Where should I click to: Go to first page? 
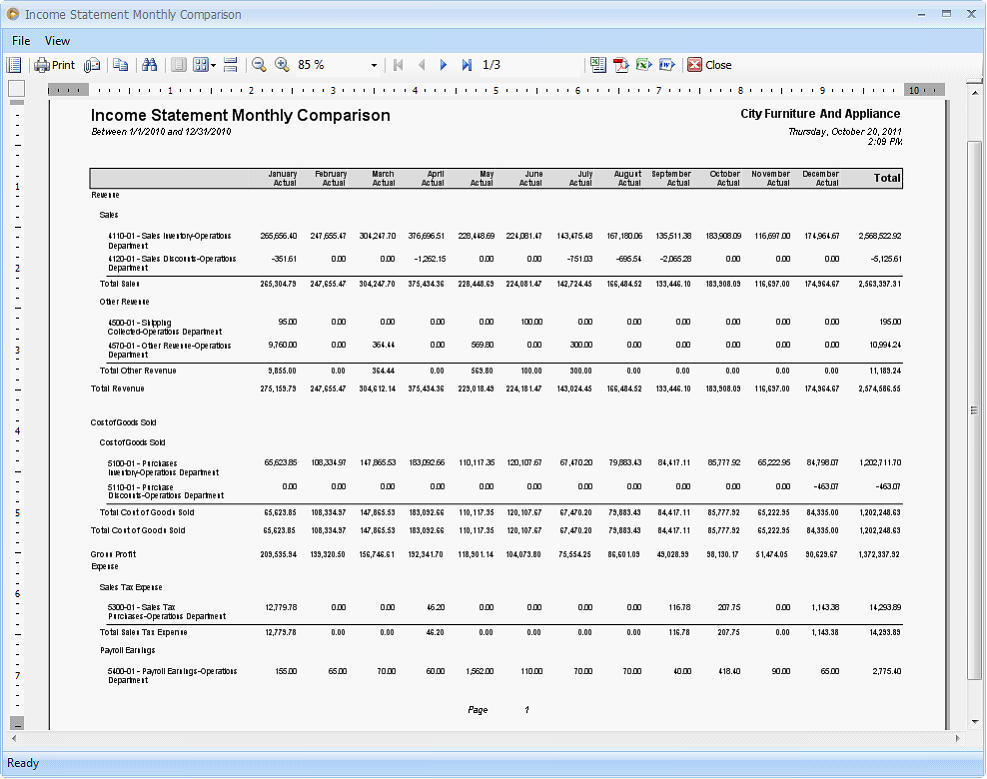398,65
